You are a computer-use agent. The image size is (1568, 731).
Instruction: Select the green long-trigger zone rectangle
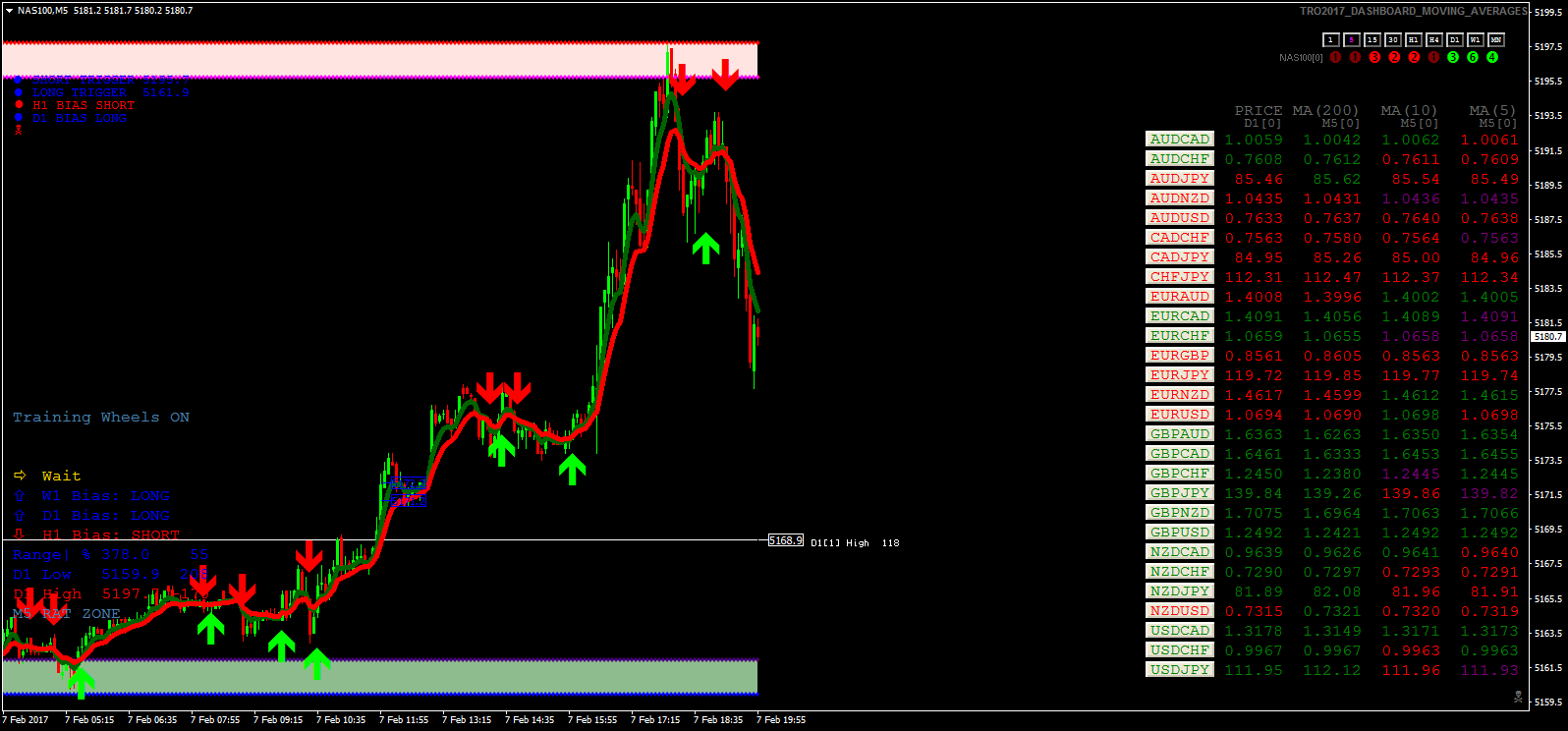380,677
